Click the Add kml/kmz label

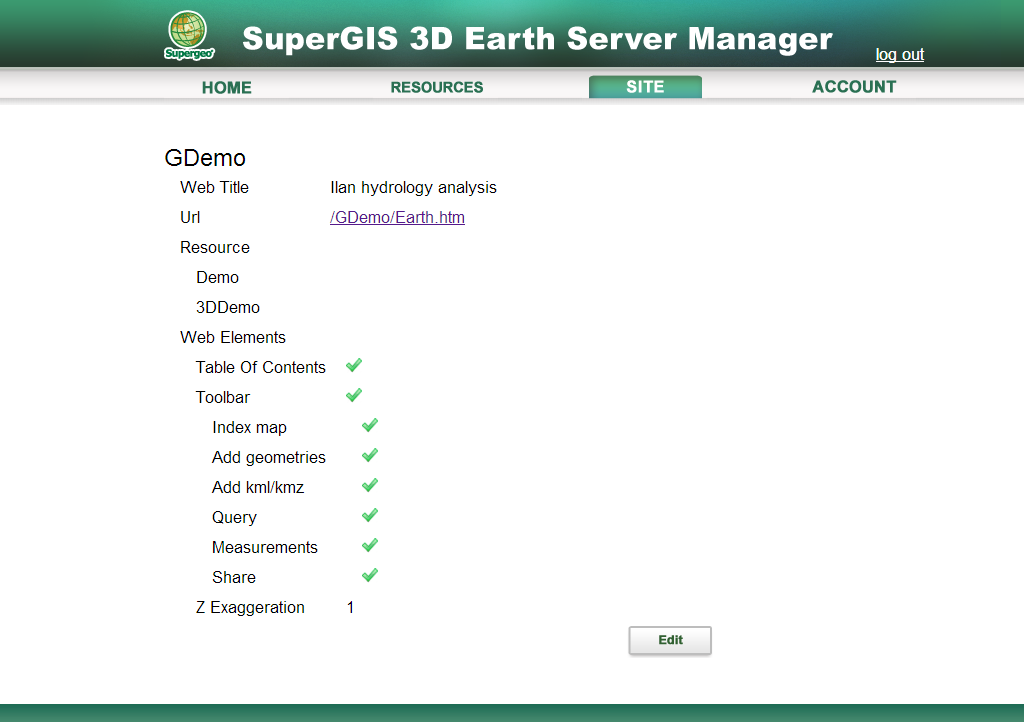[x=258, y=488]
